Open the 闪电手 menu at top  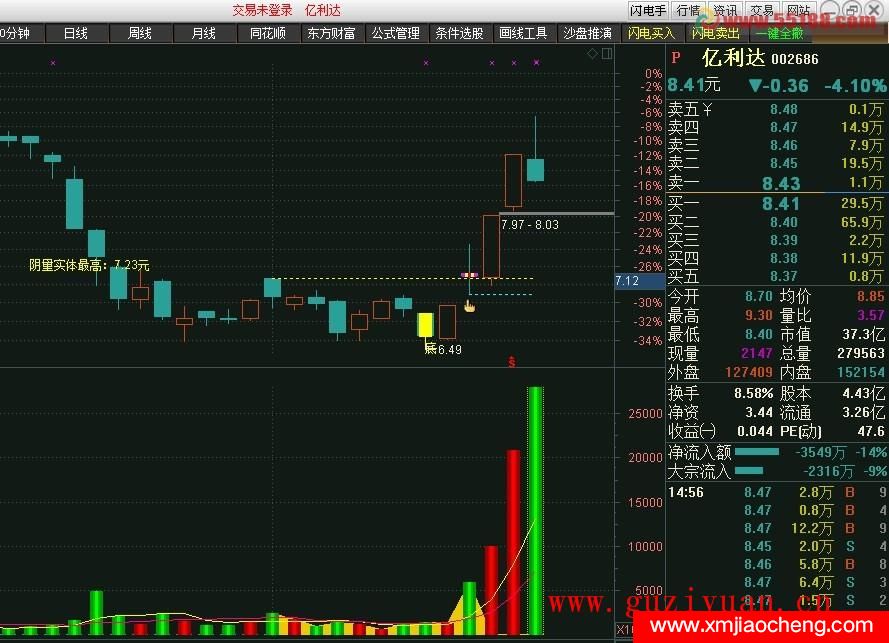point(648,10)
